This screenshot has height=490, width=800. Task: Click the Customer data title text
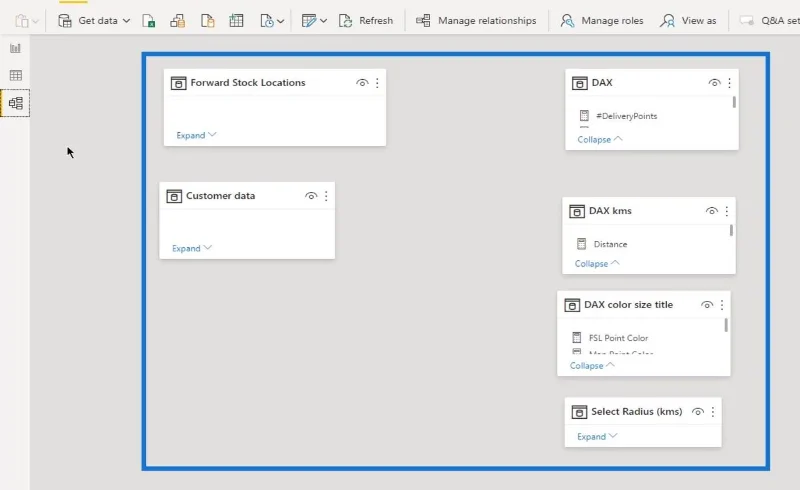point(220,195)
